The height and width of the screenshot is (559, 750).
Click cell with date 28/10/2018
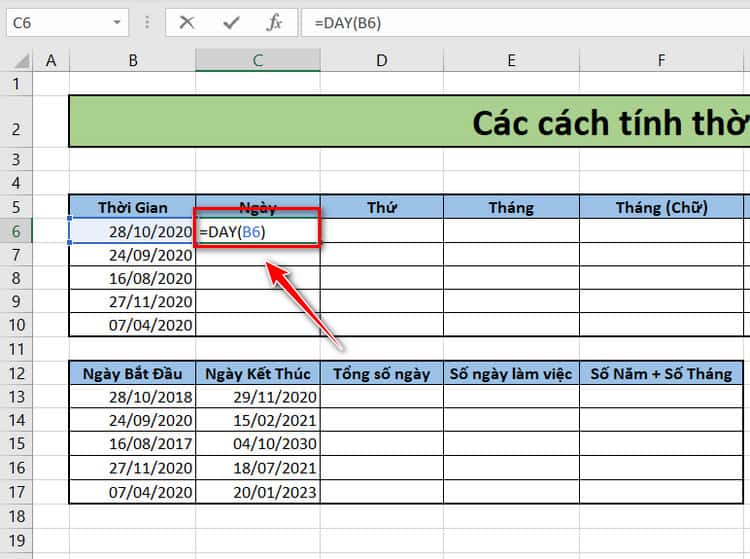coord(132,397)
